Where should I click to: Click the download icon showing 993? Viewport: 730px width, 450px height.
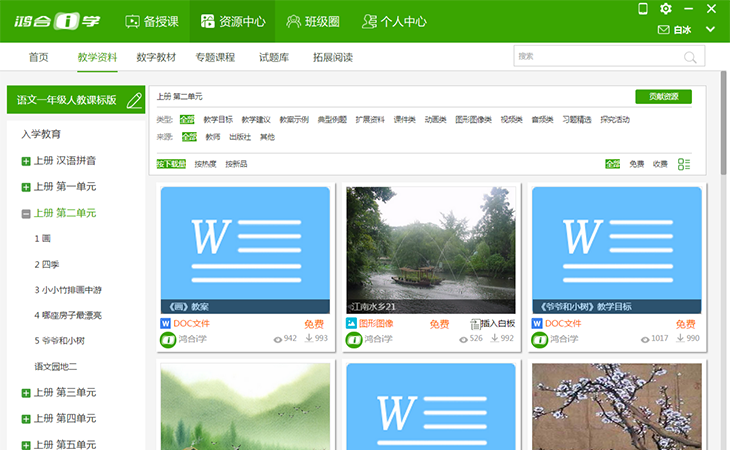309,338
